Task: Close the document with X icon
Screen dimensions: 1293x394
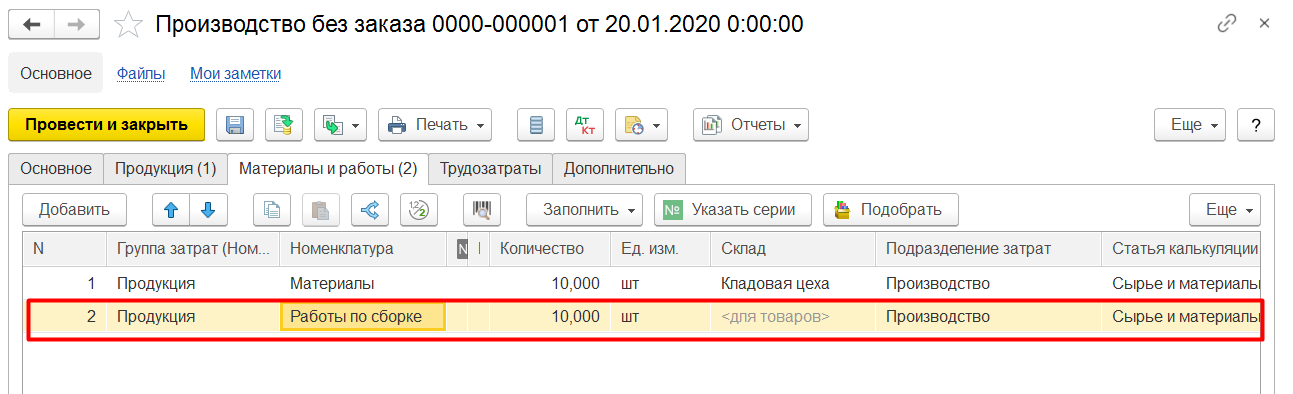Action: coord(1264,23)
